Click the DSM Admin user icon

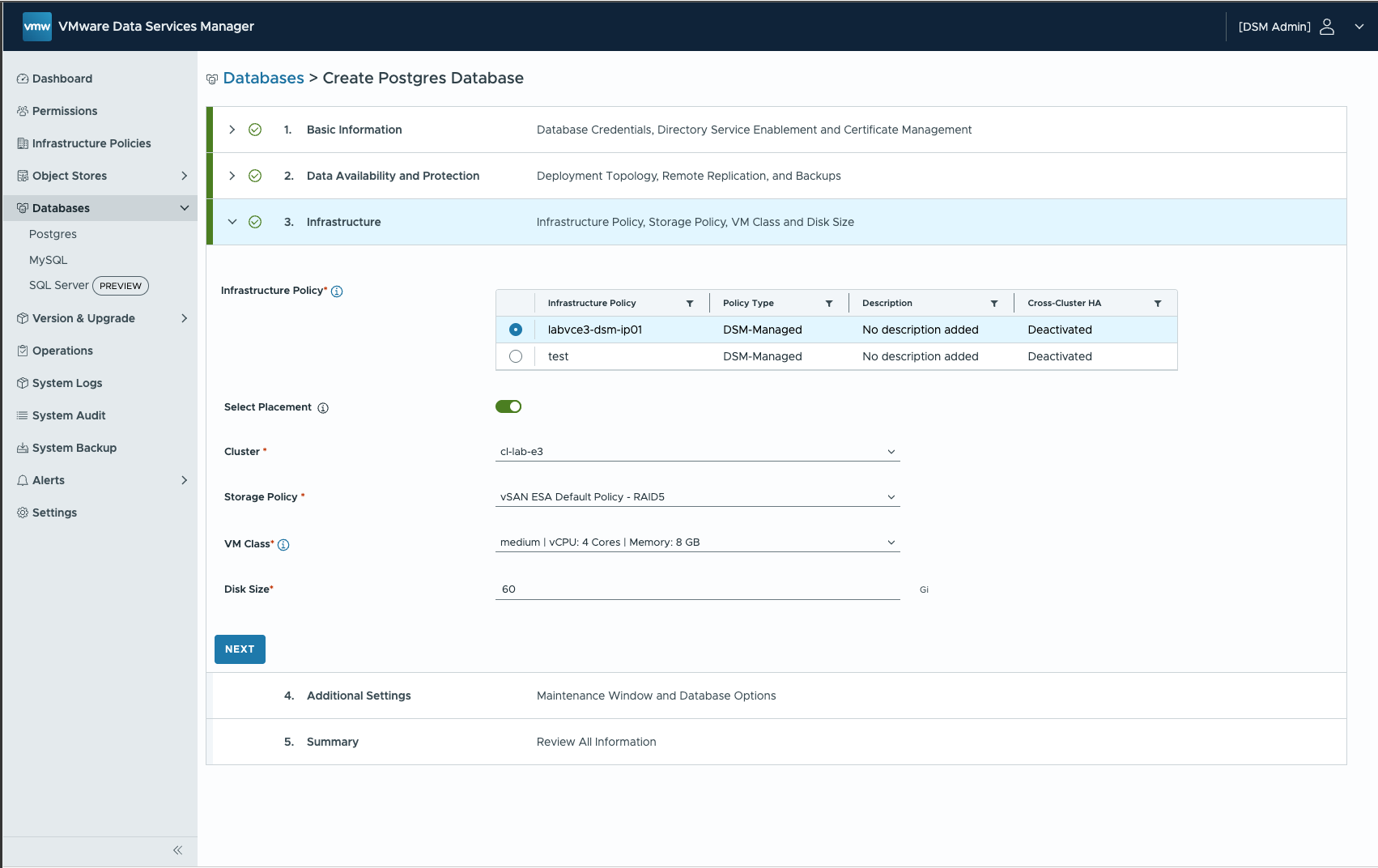(x=1326, y=27)
